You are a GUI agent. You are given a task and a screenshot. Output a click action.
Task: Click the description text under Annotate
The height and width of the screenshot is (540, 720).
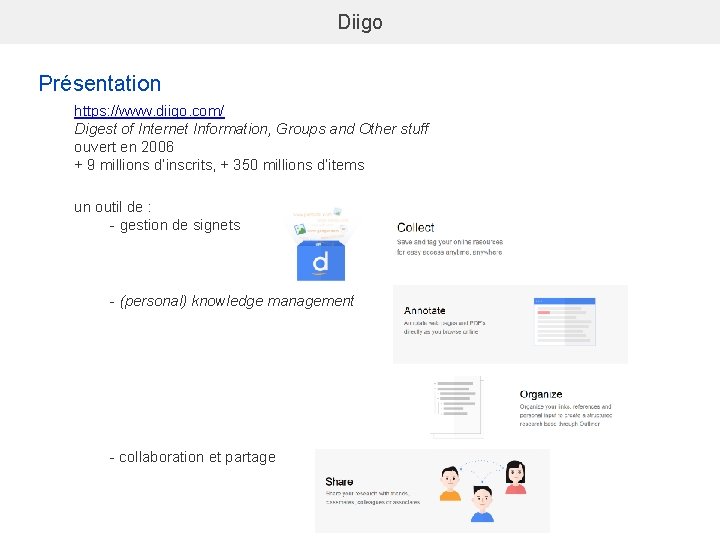click(x=444, y=327)
